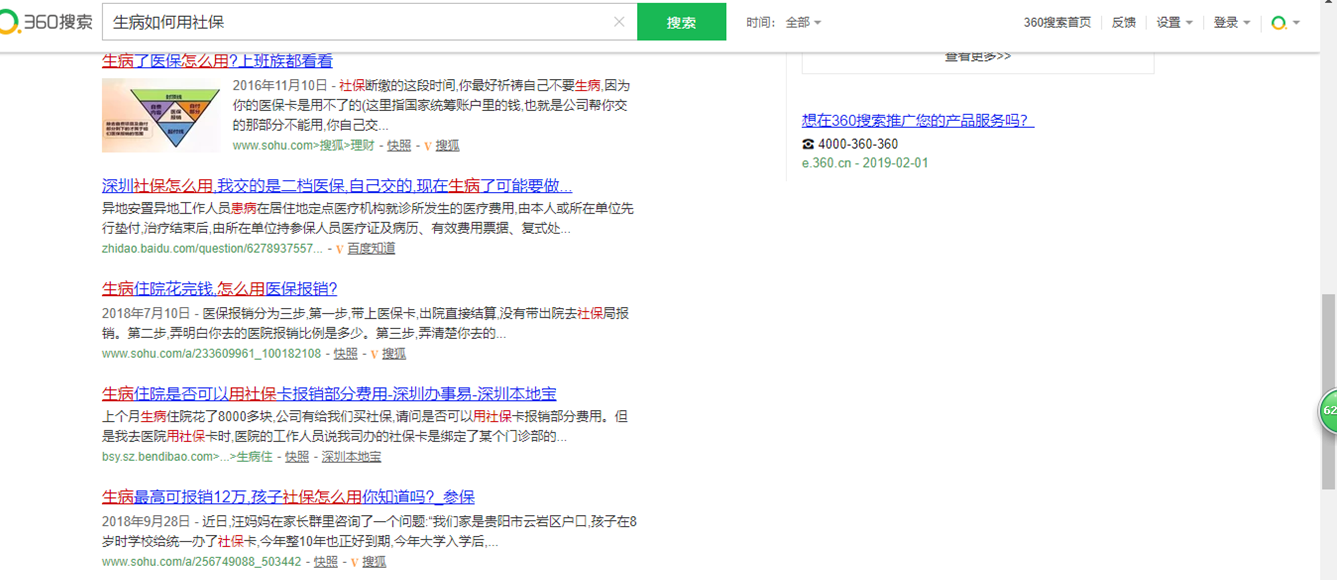This screenshot has width=1337, height=580.
Task: Click the green floating badge at right edge
Action: 1327,411
